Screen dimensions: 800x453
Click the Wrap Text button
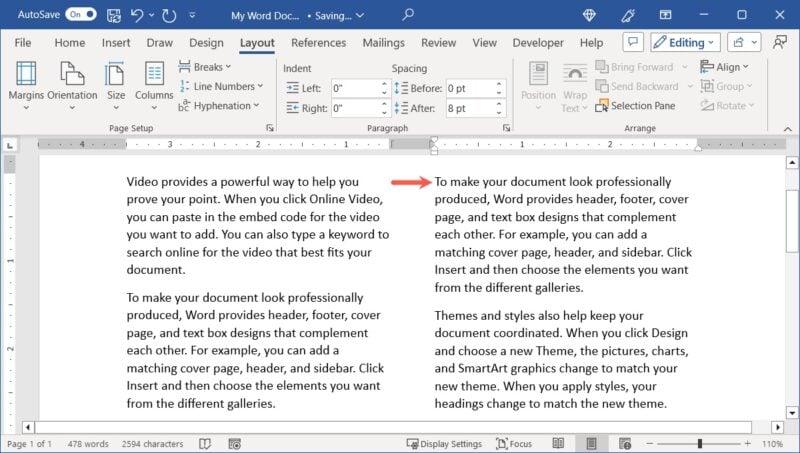[x=575, y=88]
